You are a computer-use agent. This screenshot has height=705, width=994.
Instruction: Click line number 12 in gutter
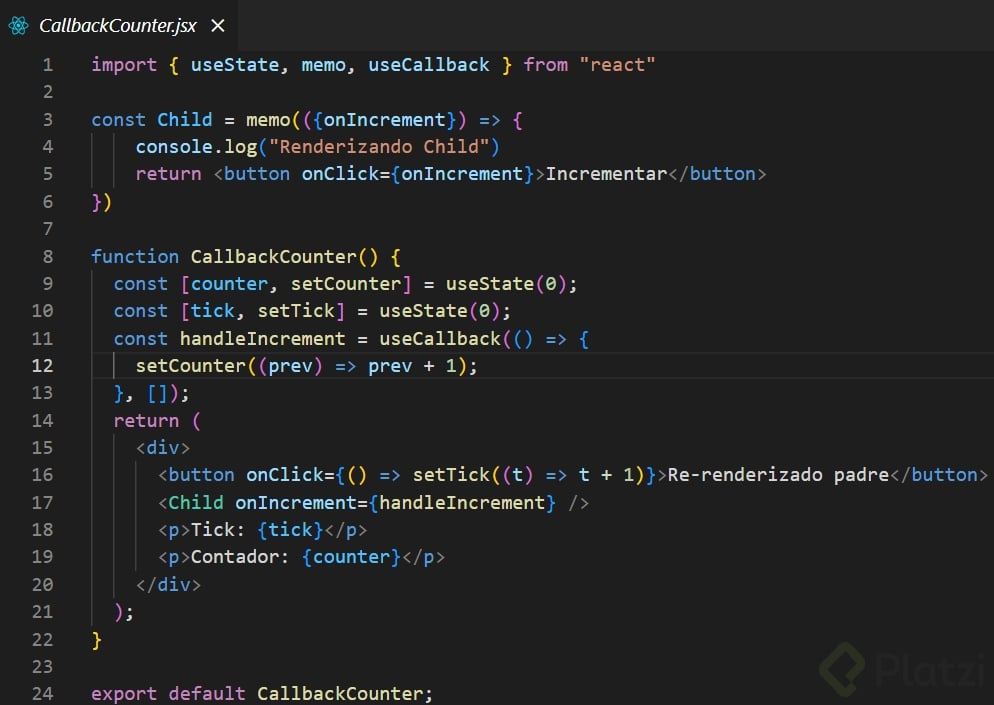click(x=42, y=366)
